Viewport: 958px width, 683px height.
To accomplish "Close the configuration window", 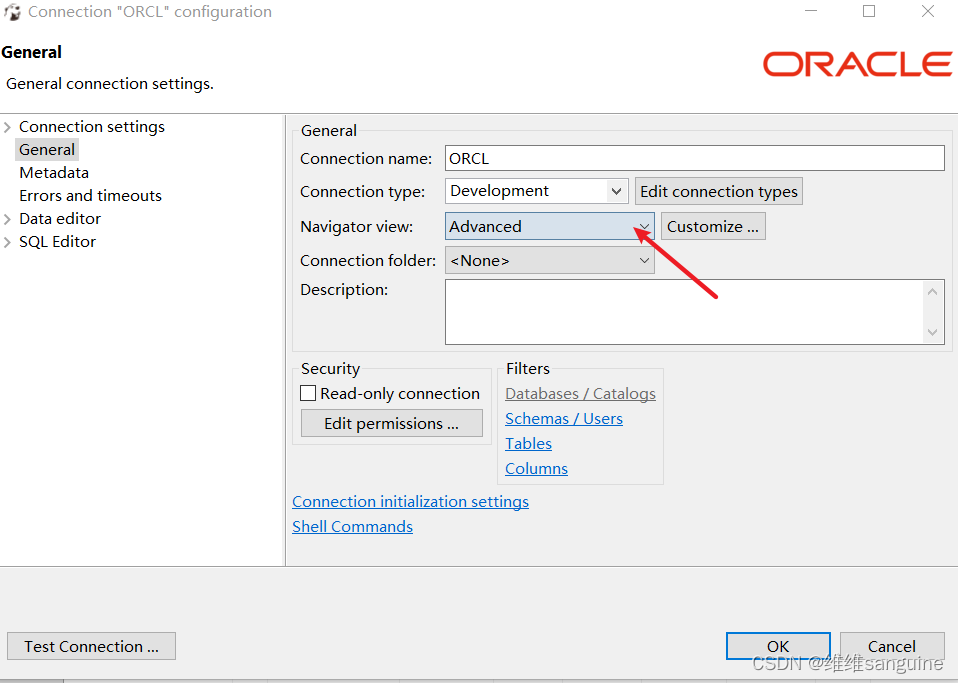I will (927, 12).
